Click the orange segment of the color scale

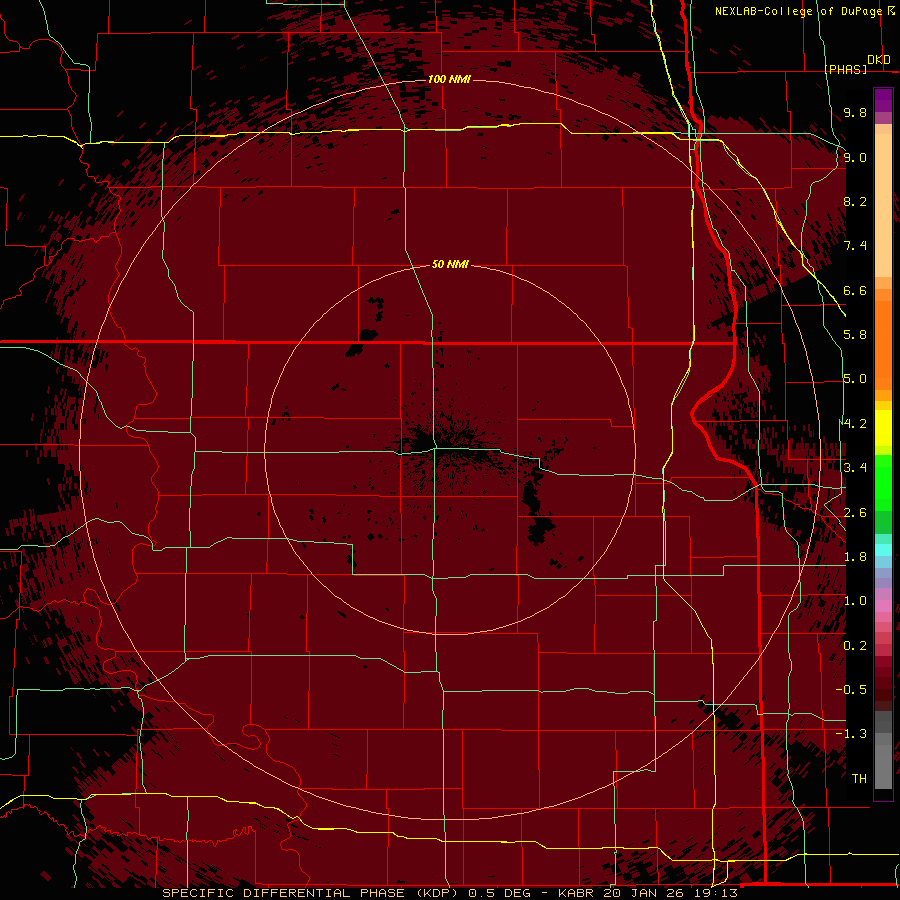pos(883,346)
